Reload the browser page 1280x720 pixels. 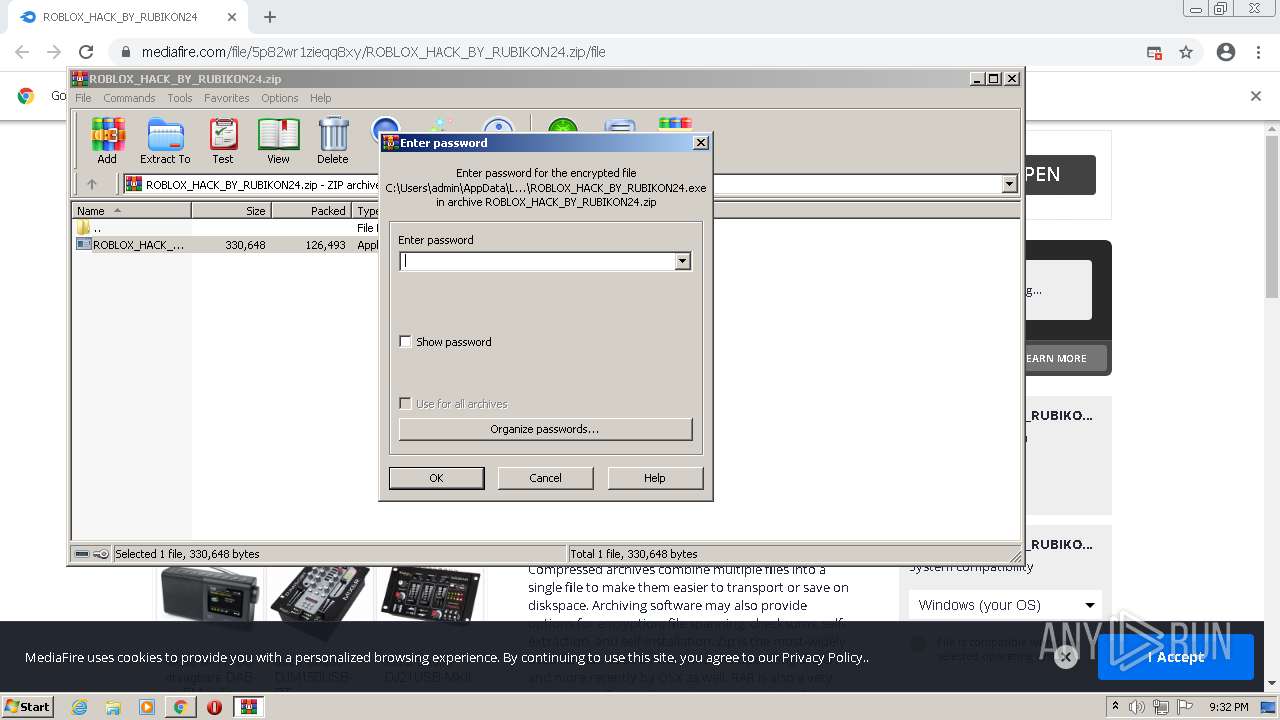tap(86, 52)
